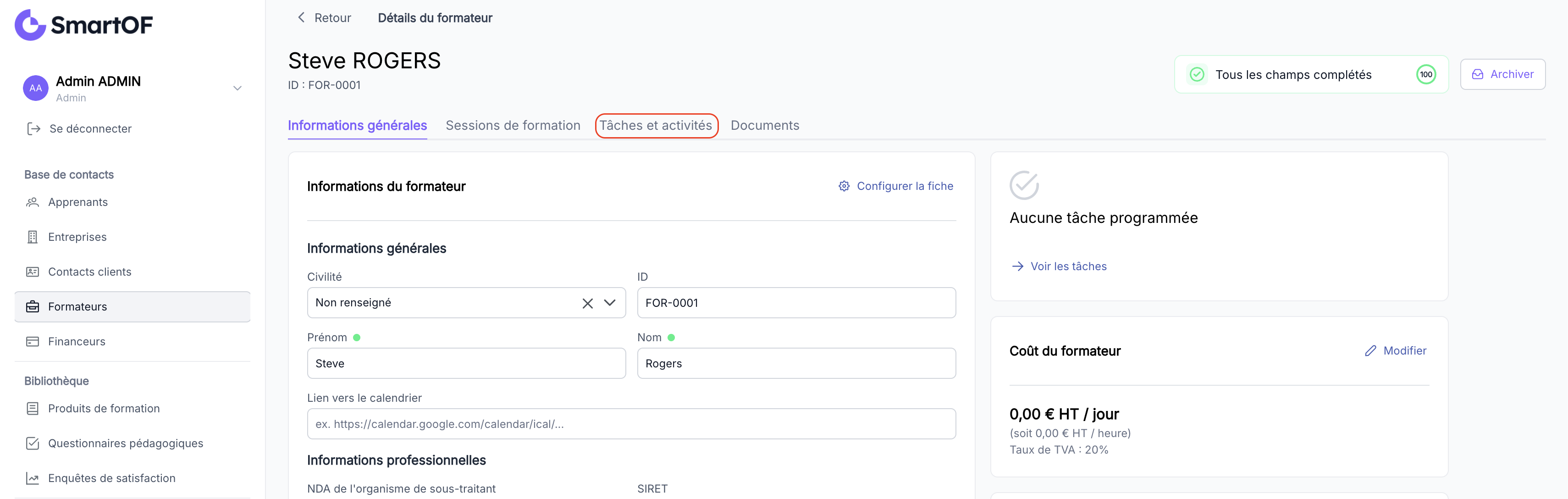This screenshot has width=1568, height=499.
Task: Click the Entreprises building icon
Action: (x=32, y=237)
